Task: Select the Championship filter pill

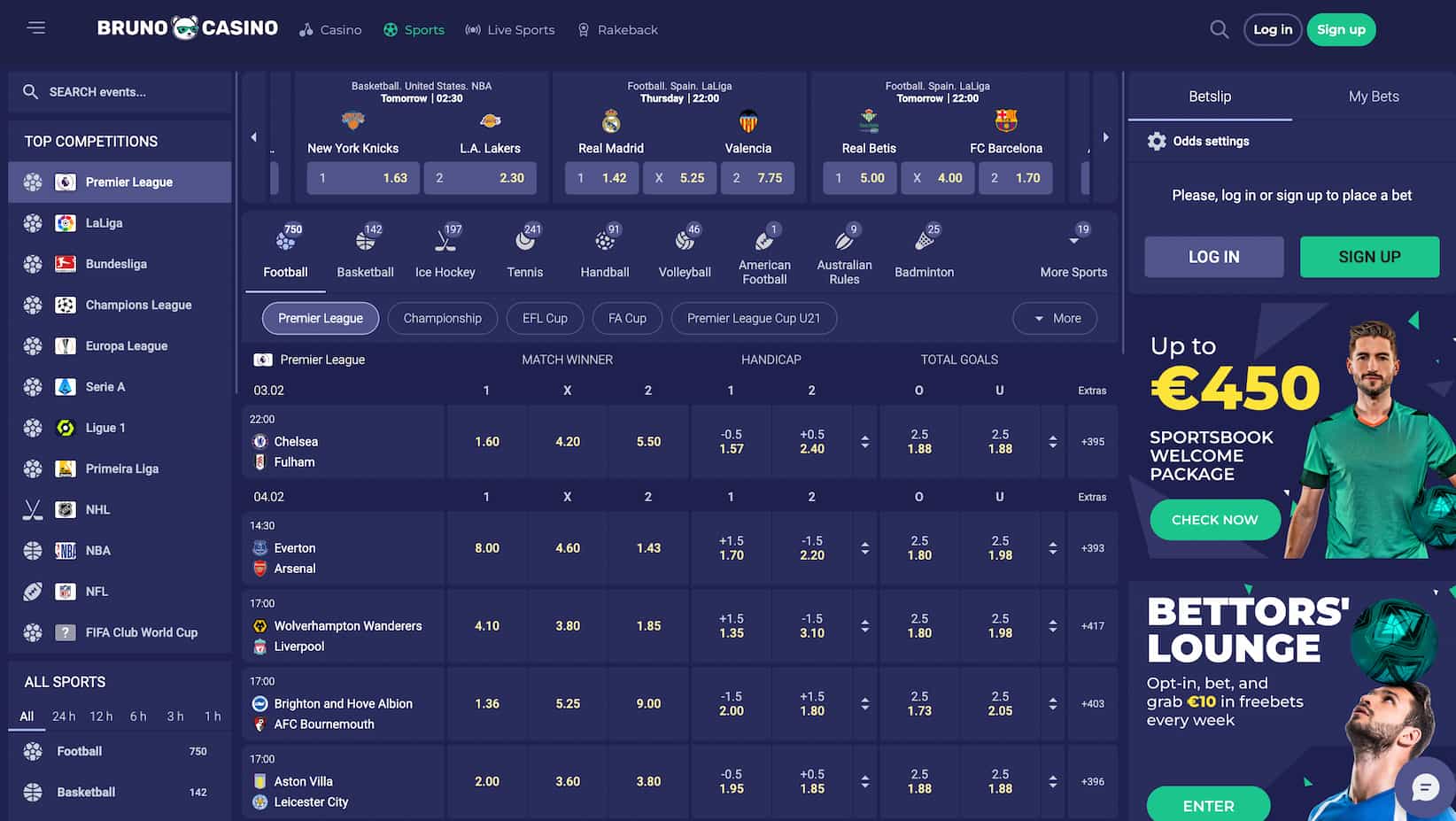Action: [x=443, y=318]
